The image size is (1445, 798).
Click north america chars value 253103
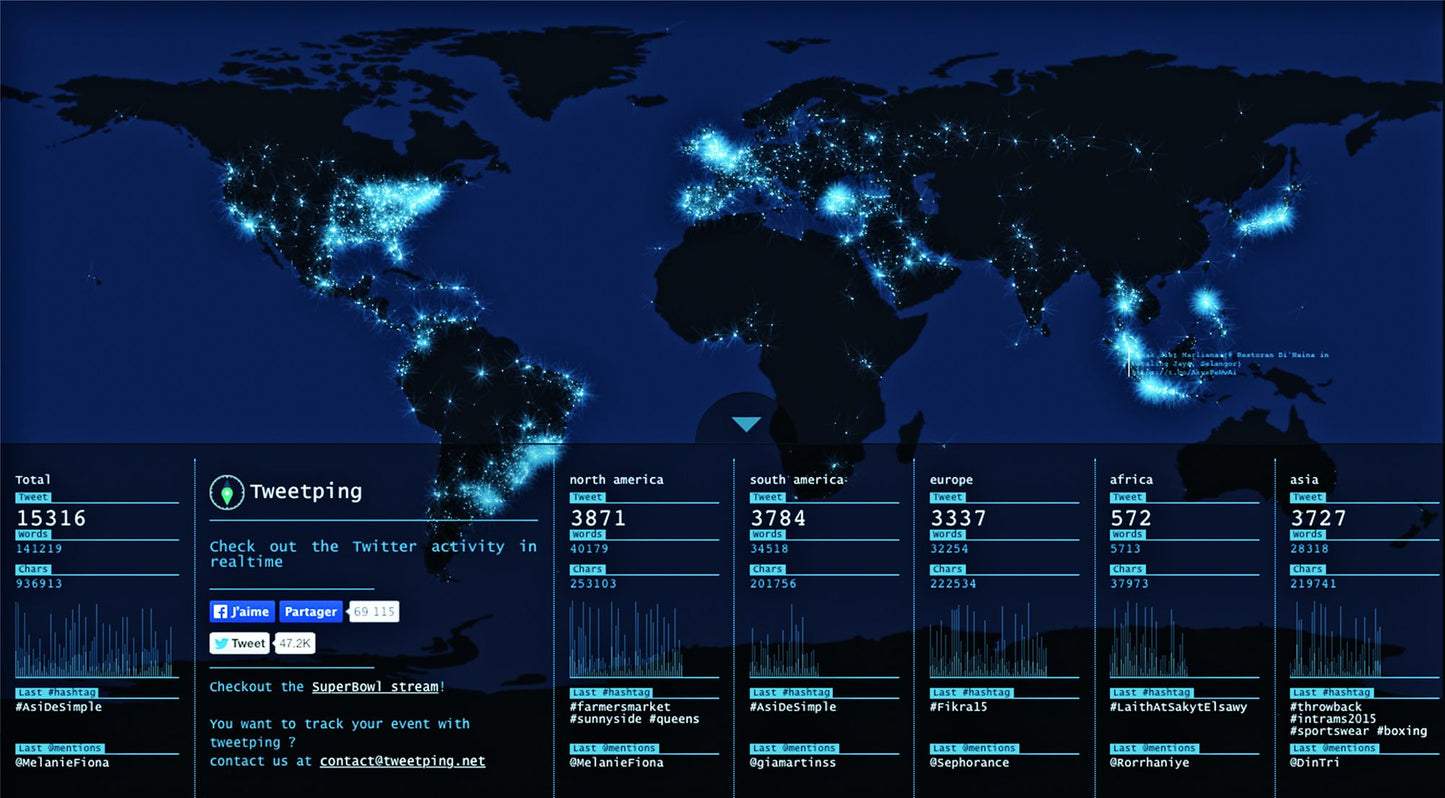click(x=594, y=584)
